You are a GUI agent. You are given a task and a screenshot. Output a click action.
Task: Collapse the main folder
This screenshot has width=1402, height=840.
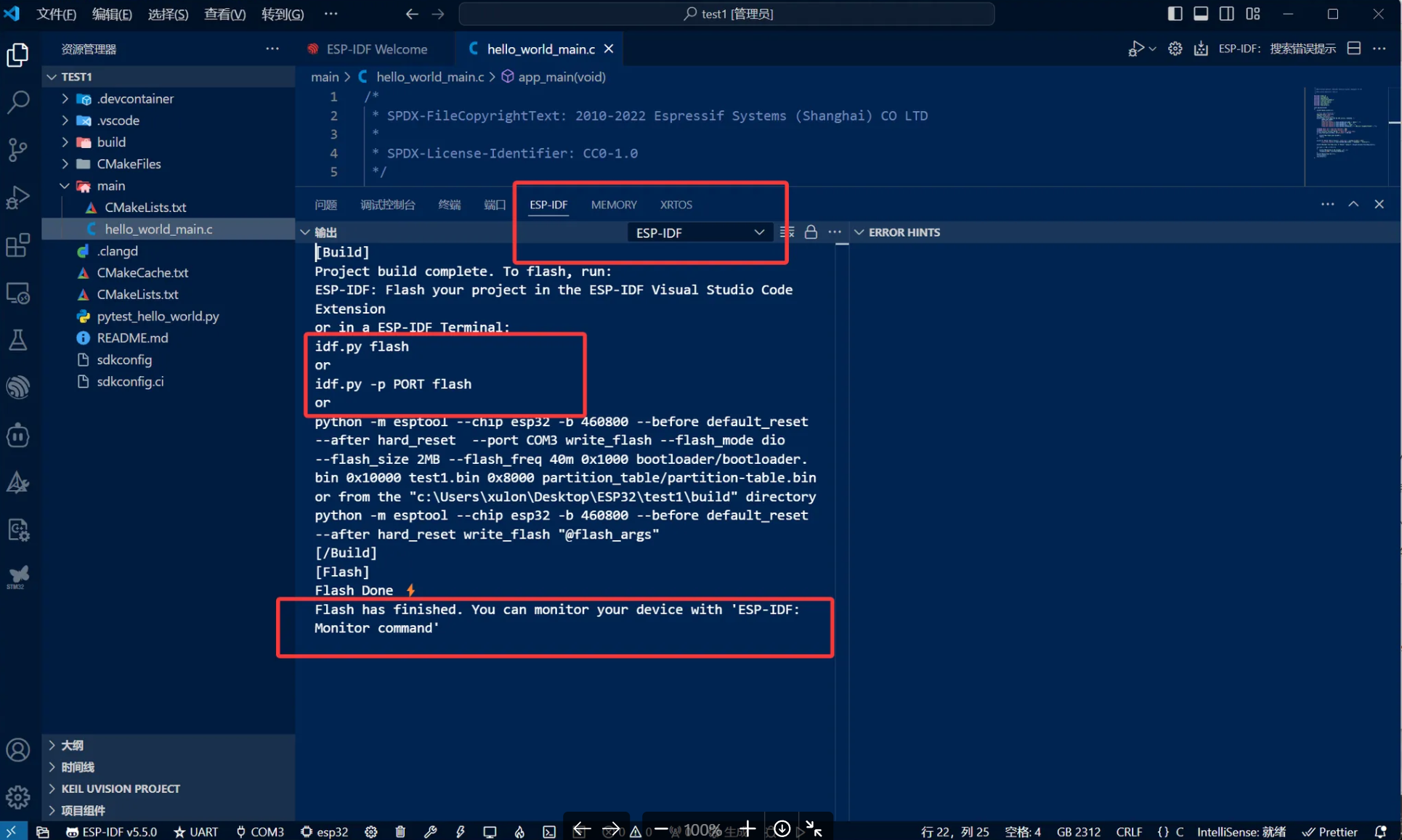[x=65, y=186]
